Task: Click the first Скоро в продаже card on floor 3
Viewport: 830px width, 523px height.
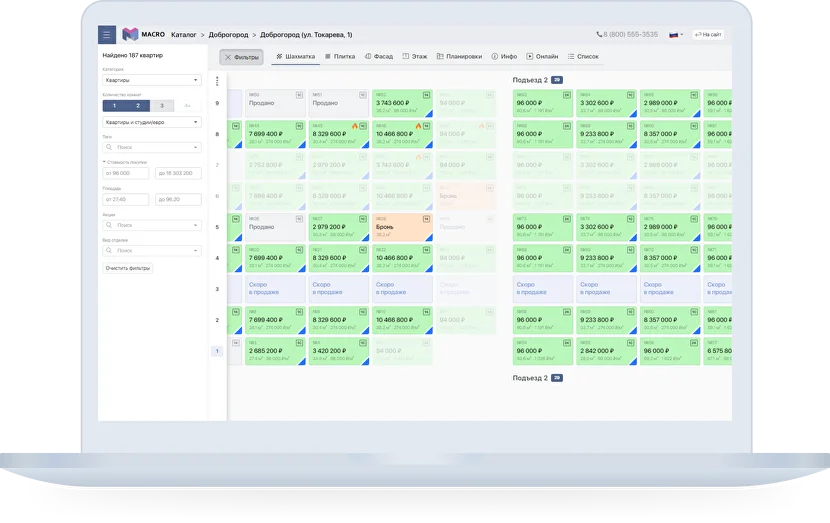Action: click(275, 289)
